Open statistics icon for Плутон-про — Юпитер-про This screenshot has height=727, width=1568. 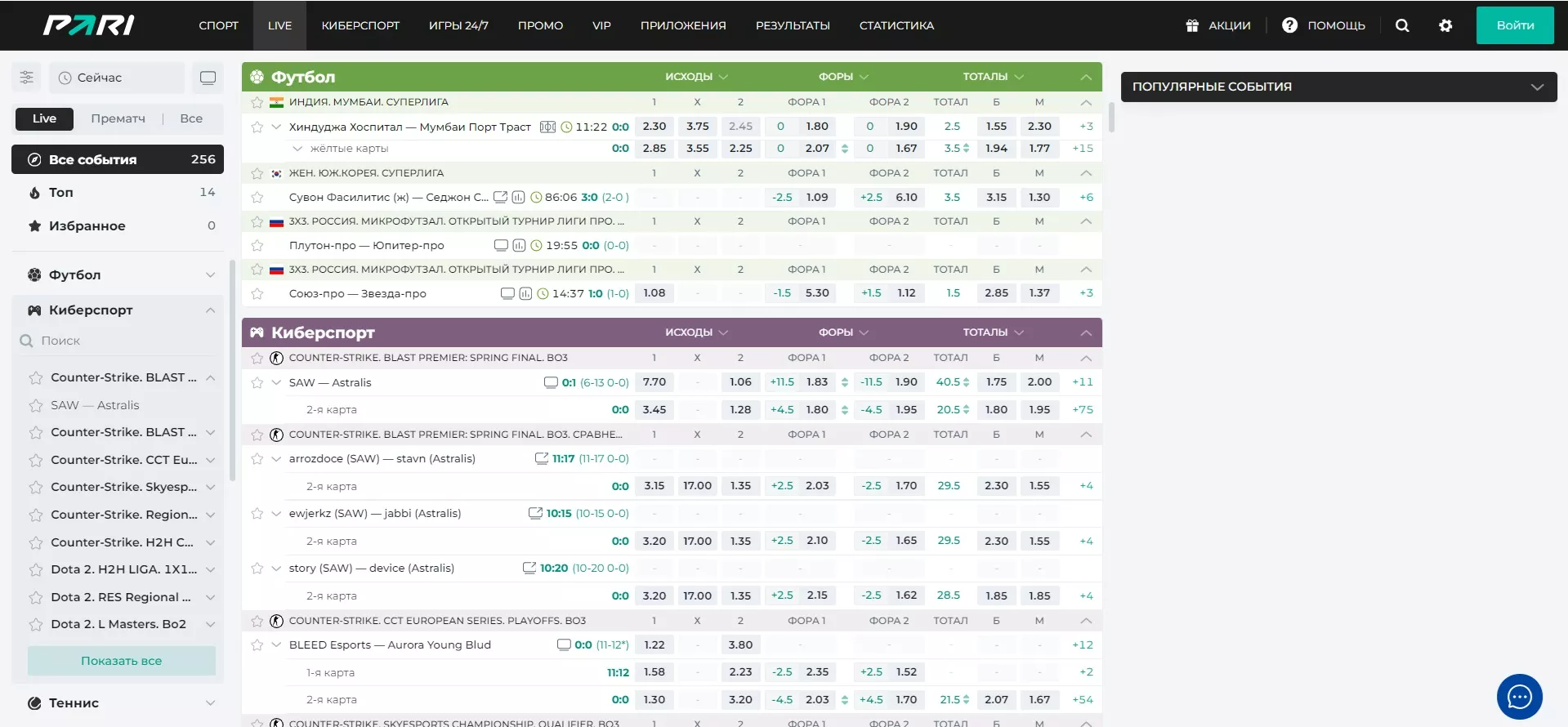click(519, 245)
